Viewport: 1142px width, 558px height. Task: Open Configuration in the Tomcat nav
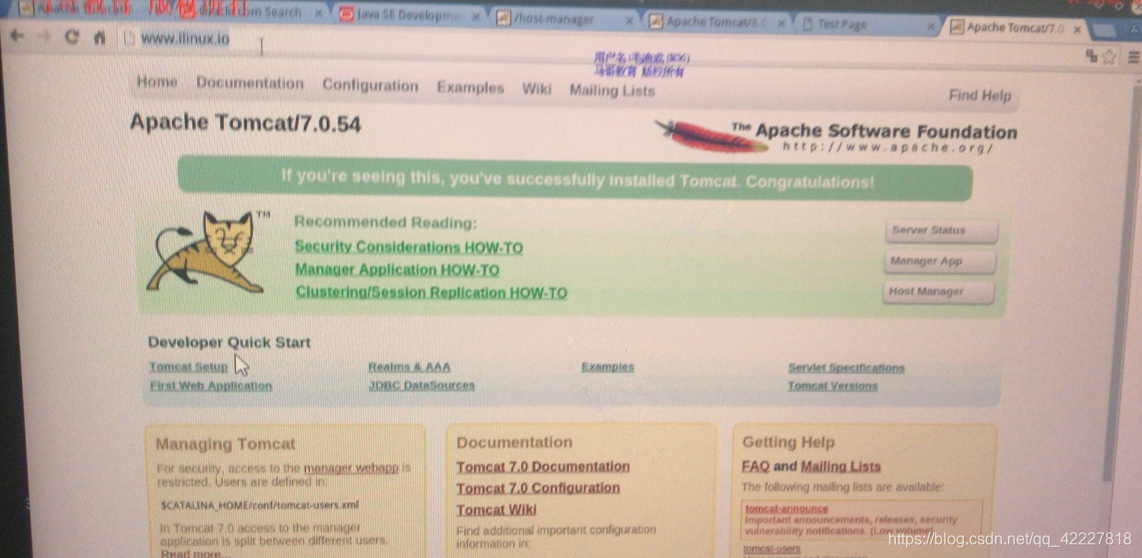(370, 85)
